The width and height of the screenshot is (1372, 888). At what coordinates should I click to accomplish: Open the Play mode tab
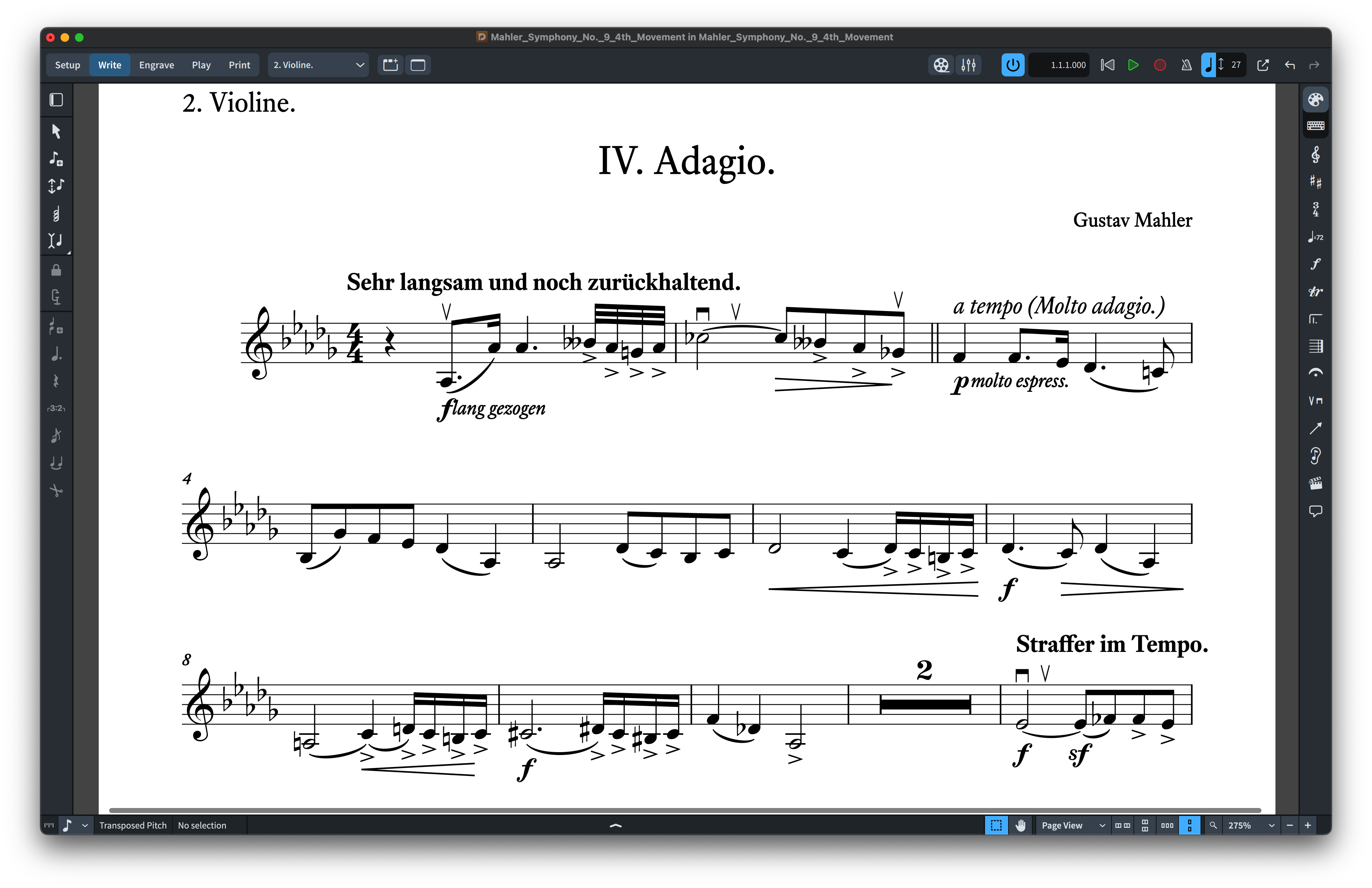[201, 65]
